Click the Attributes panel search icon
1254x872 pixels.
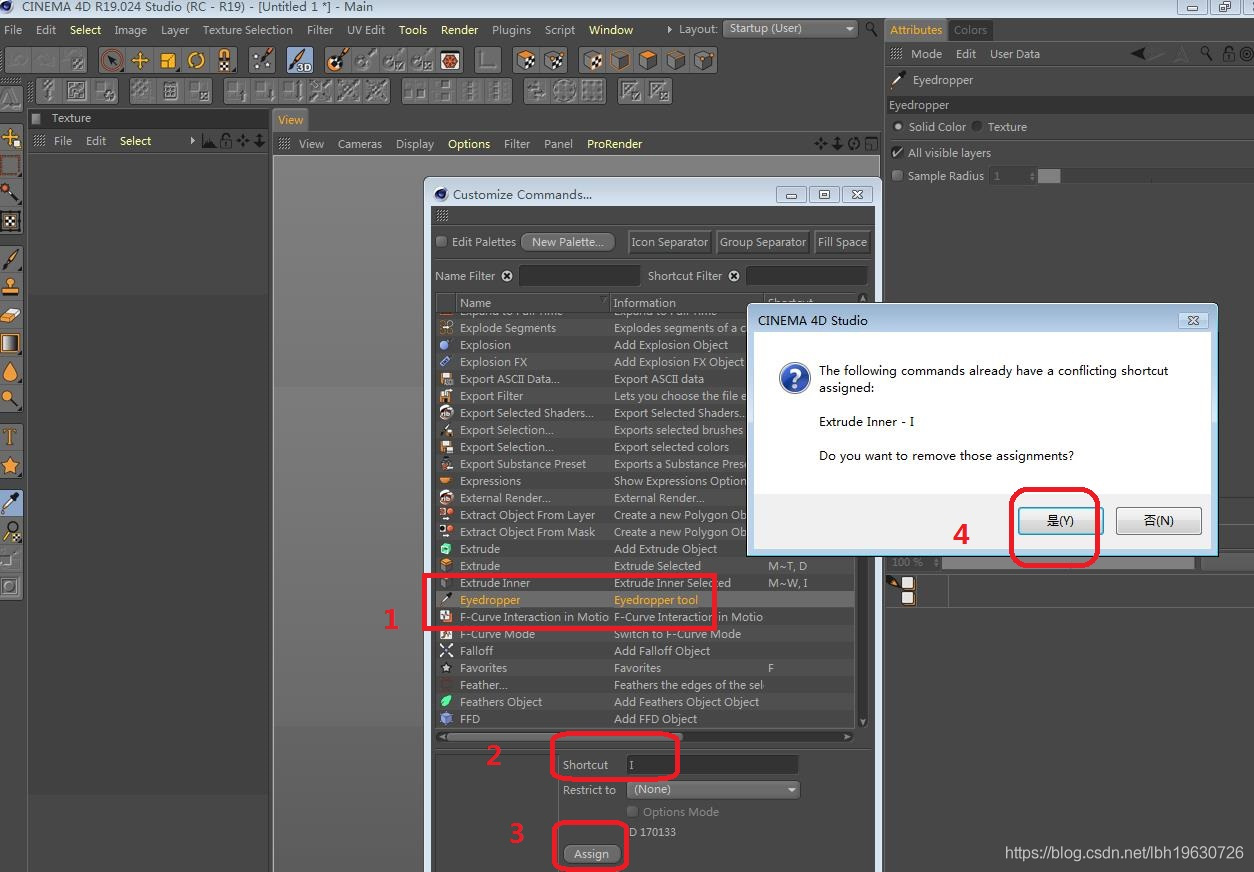coord(1207,54)
